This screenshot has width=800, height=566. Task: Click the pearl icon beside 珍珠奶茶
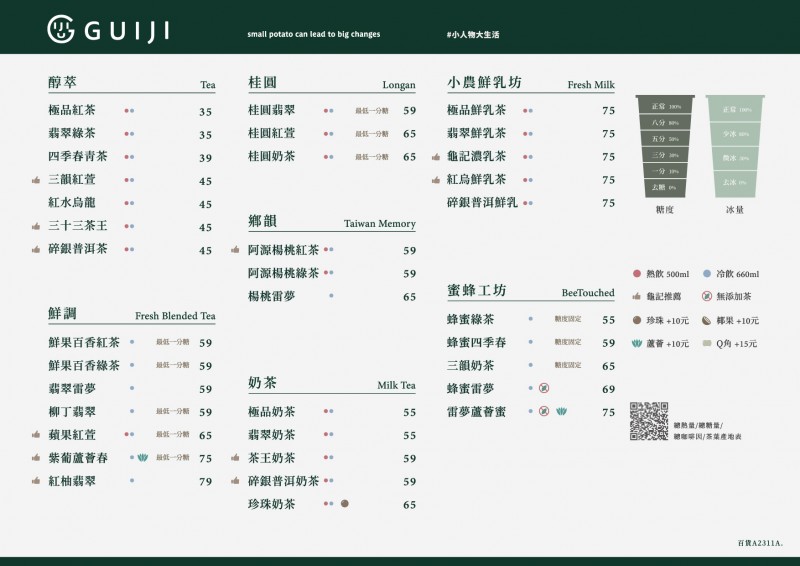tap(345, 504)
